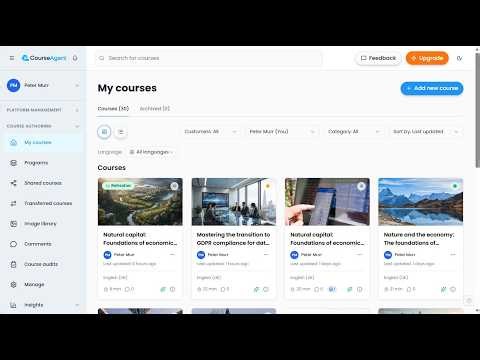The width and height of the screenshot is (480, 360).
Task: Open the river valley landscape course thumbnail
Action: tap(140, 202)
